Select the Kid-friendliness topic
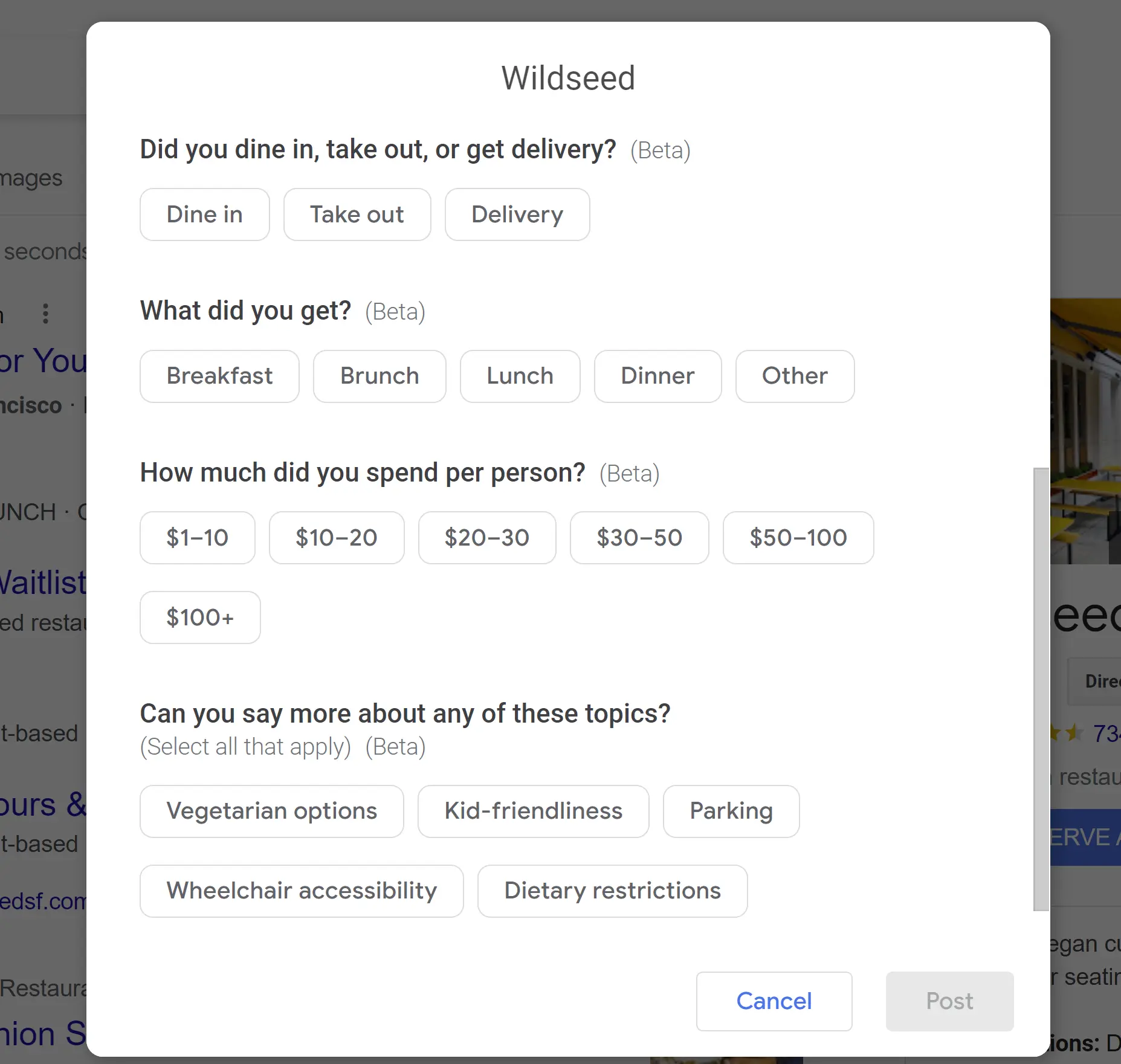This screenshot has width=1121, height=1064. pos(533,811)
